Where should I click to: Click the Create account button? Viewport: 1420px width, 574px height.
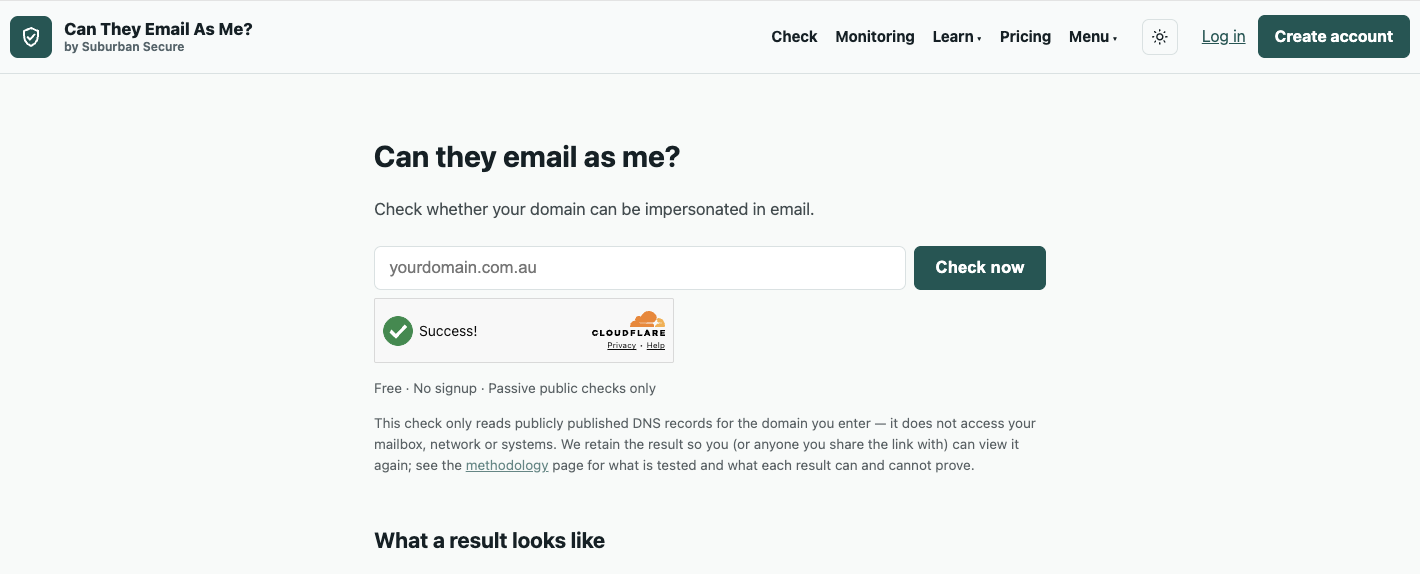1334,37
